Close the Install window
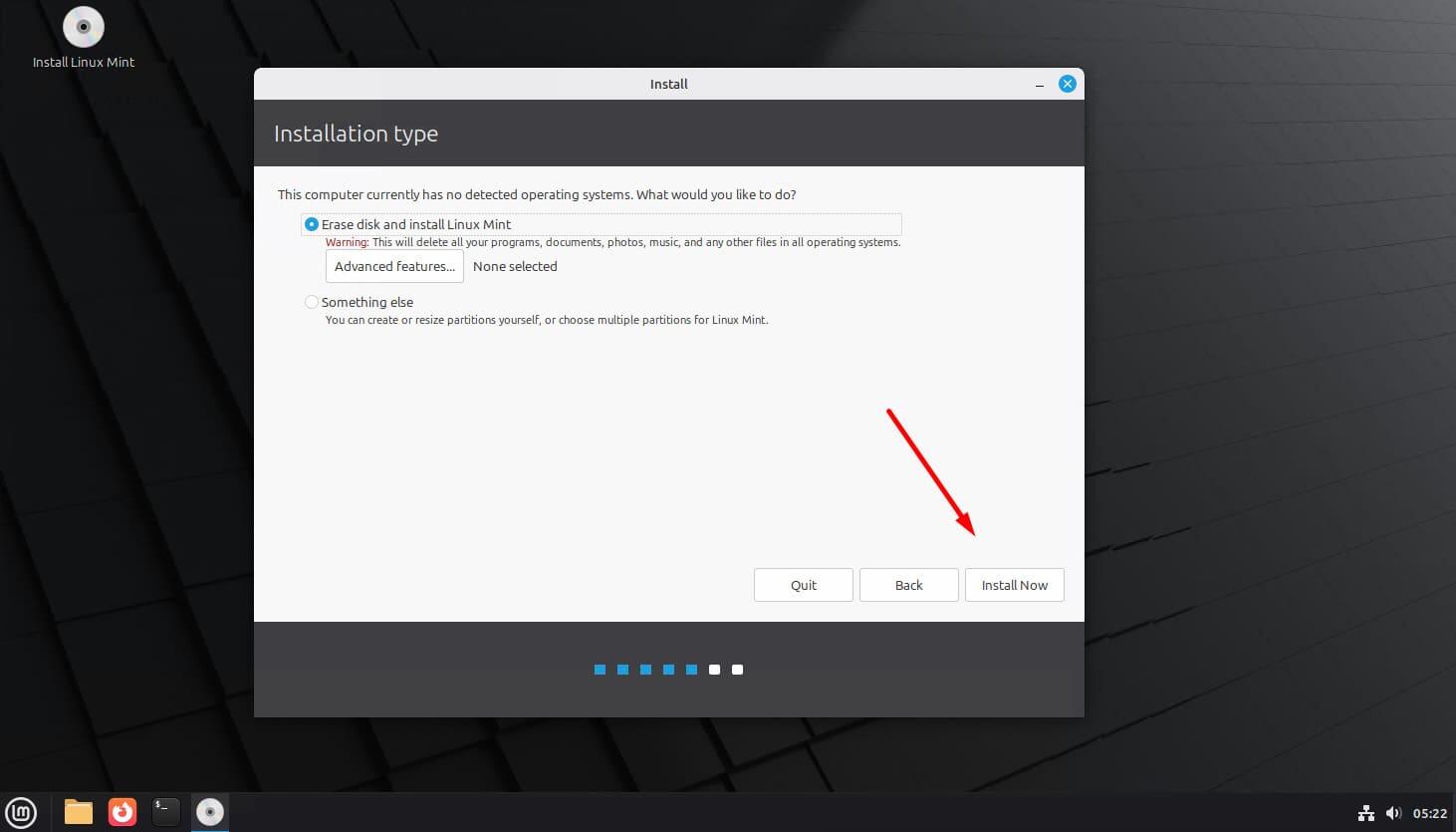 click(1067, 84)
